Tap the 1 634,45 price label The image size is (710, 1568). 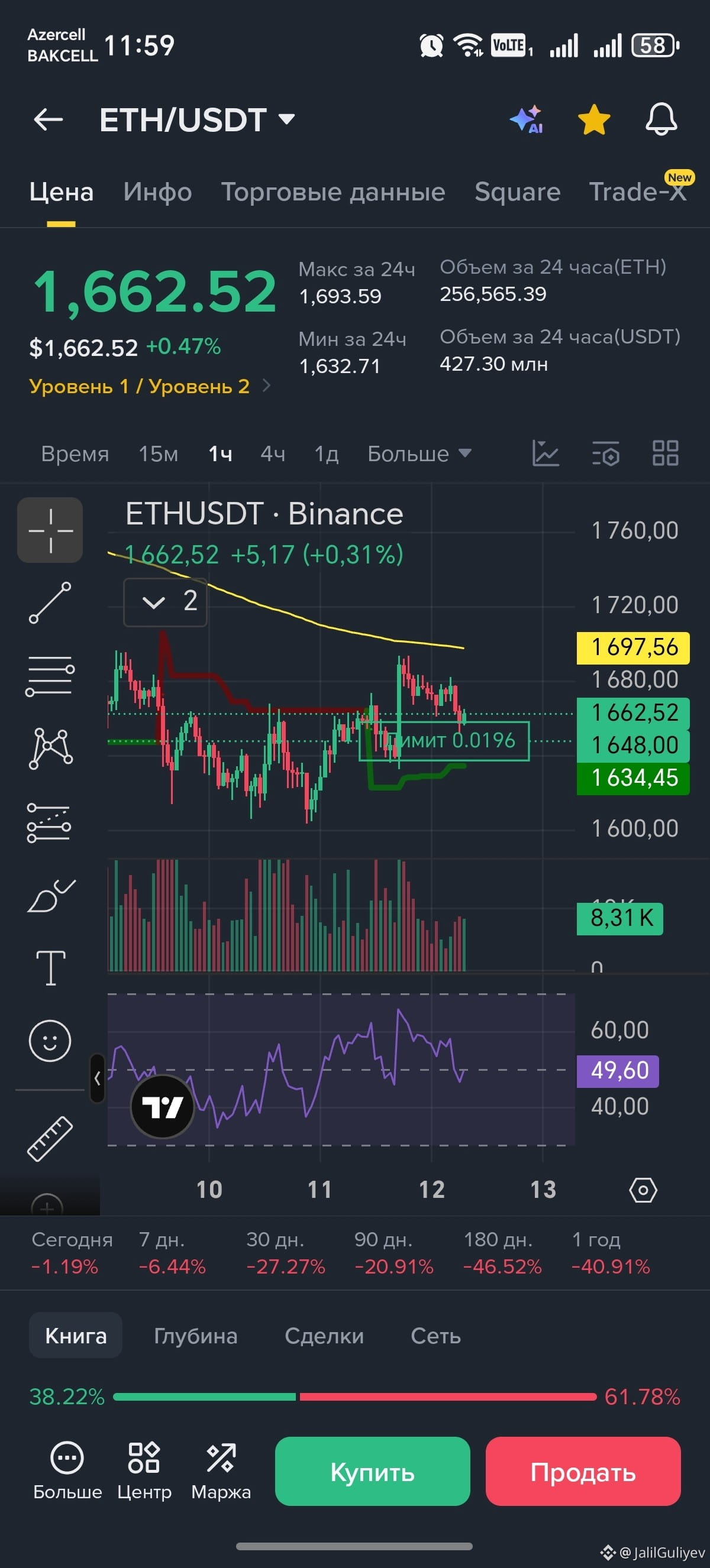[x=633, y=779]
